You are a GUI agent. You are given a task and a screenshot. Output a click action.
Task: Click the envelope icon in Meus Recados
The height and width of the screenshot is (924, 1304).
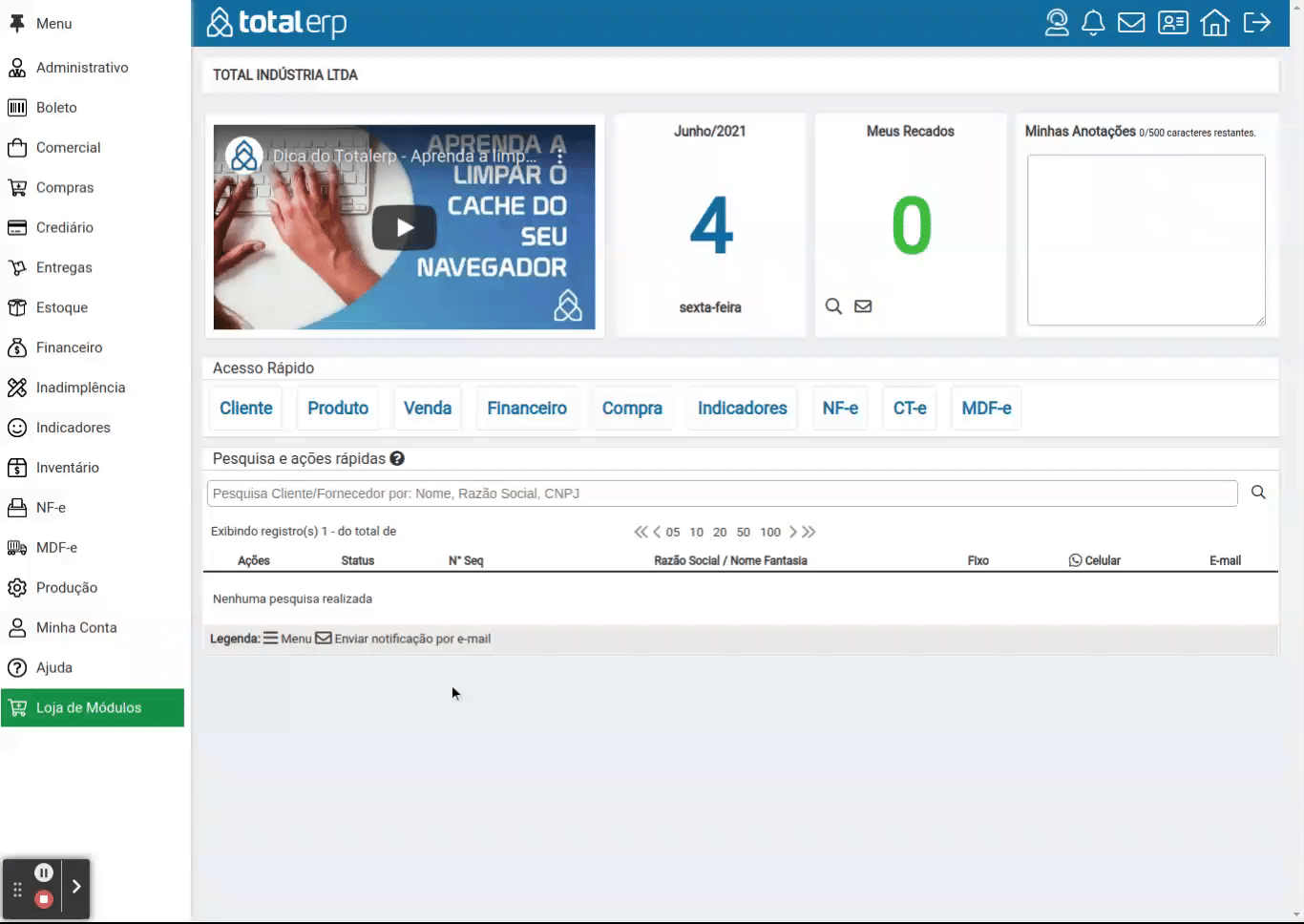click(x=863, y=306)
